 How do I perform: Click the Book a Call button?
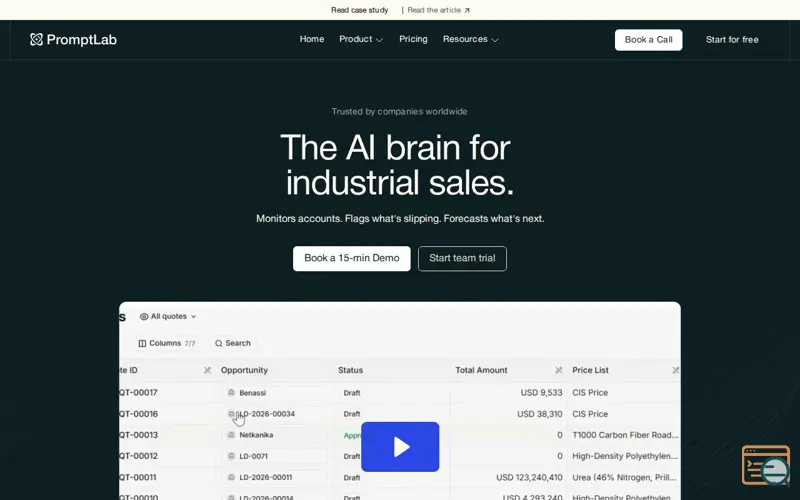[x=648, y=40]
